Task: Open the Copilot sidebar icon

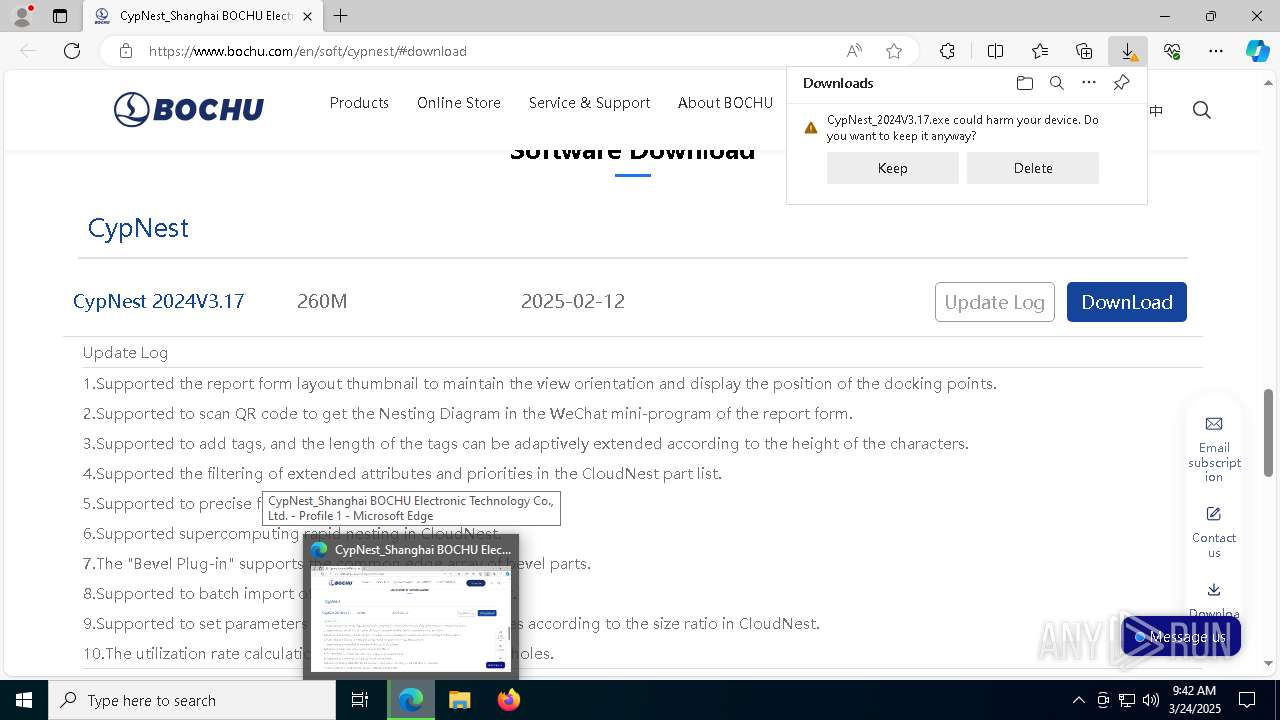Action: click(x=1257, y=51)
